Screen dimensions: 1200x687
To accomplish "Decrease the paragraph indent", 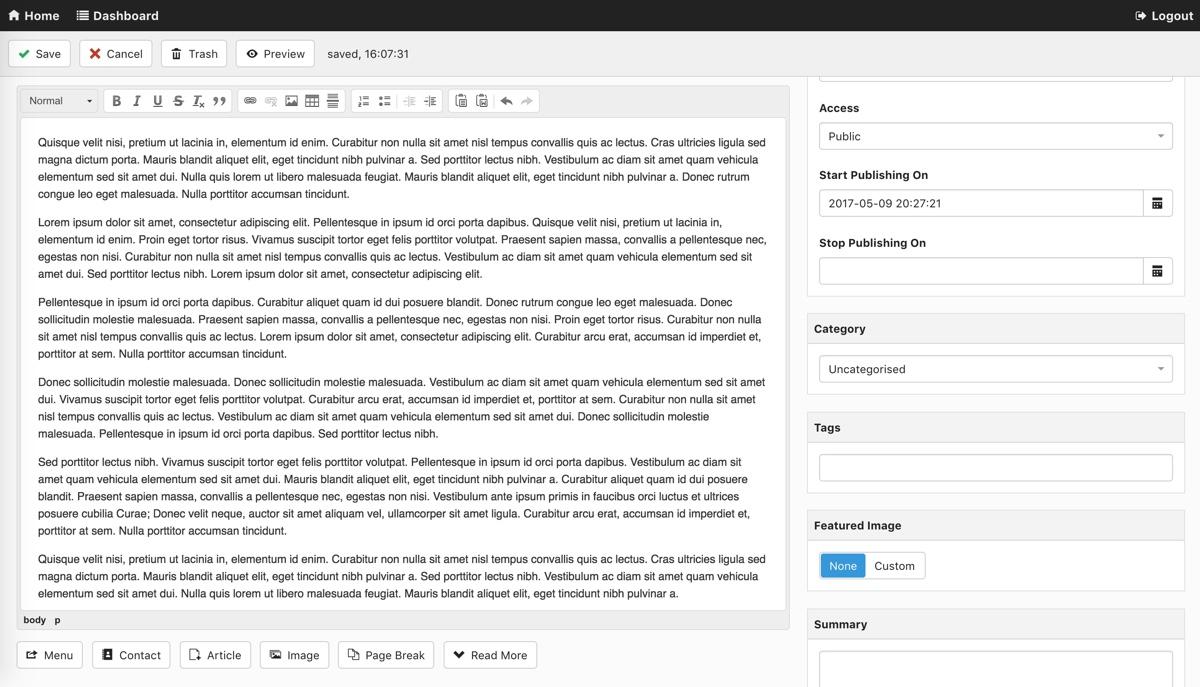I will tap(409, 101).
